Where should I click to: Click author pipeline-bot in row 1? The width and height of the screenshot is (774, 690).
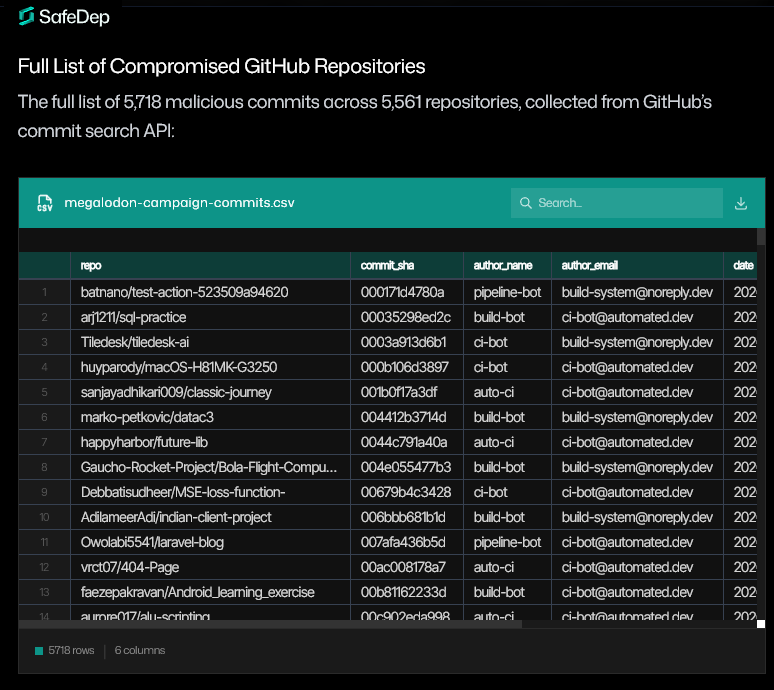[507, 292]
